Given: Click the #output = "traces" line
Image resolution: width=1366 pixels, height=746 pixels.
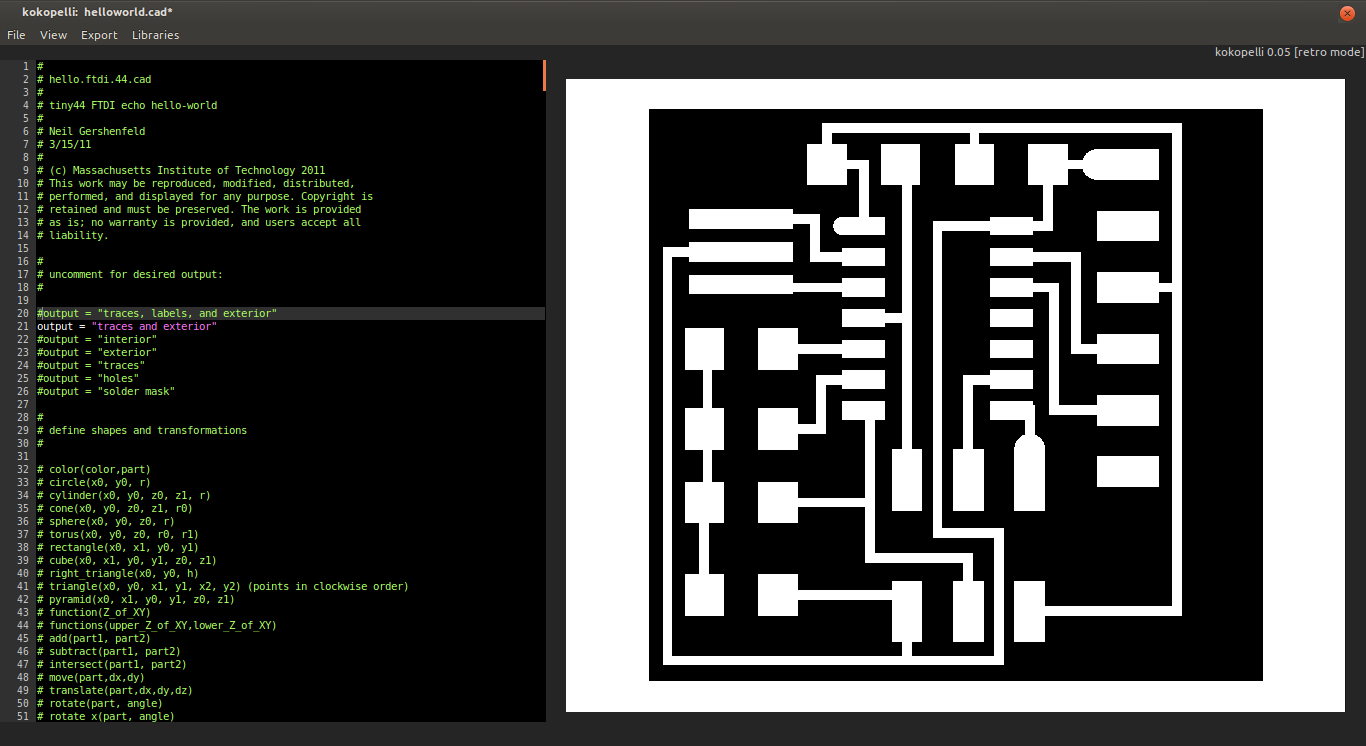Looking at the screenshot, I should click(90, 365).
